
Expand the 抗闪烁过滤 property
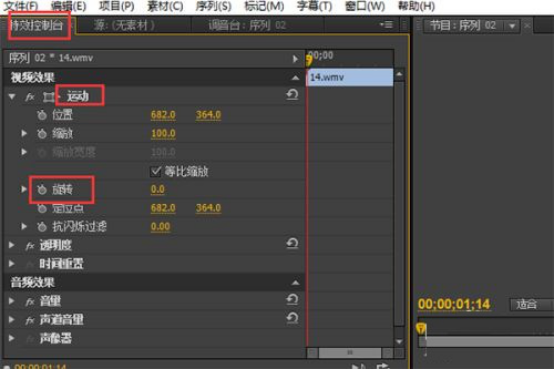tap(24, 226)
